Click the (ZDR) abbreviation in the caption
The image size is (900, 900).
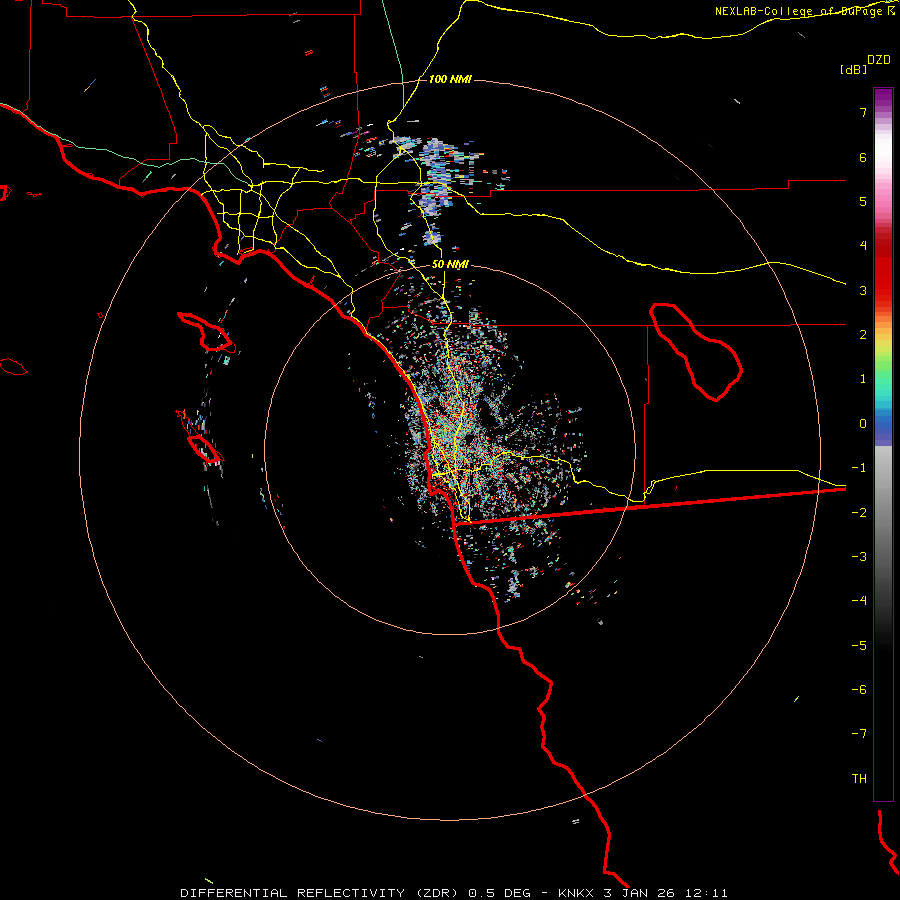click(439, 893)
